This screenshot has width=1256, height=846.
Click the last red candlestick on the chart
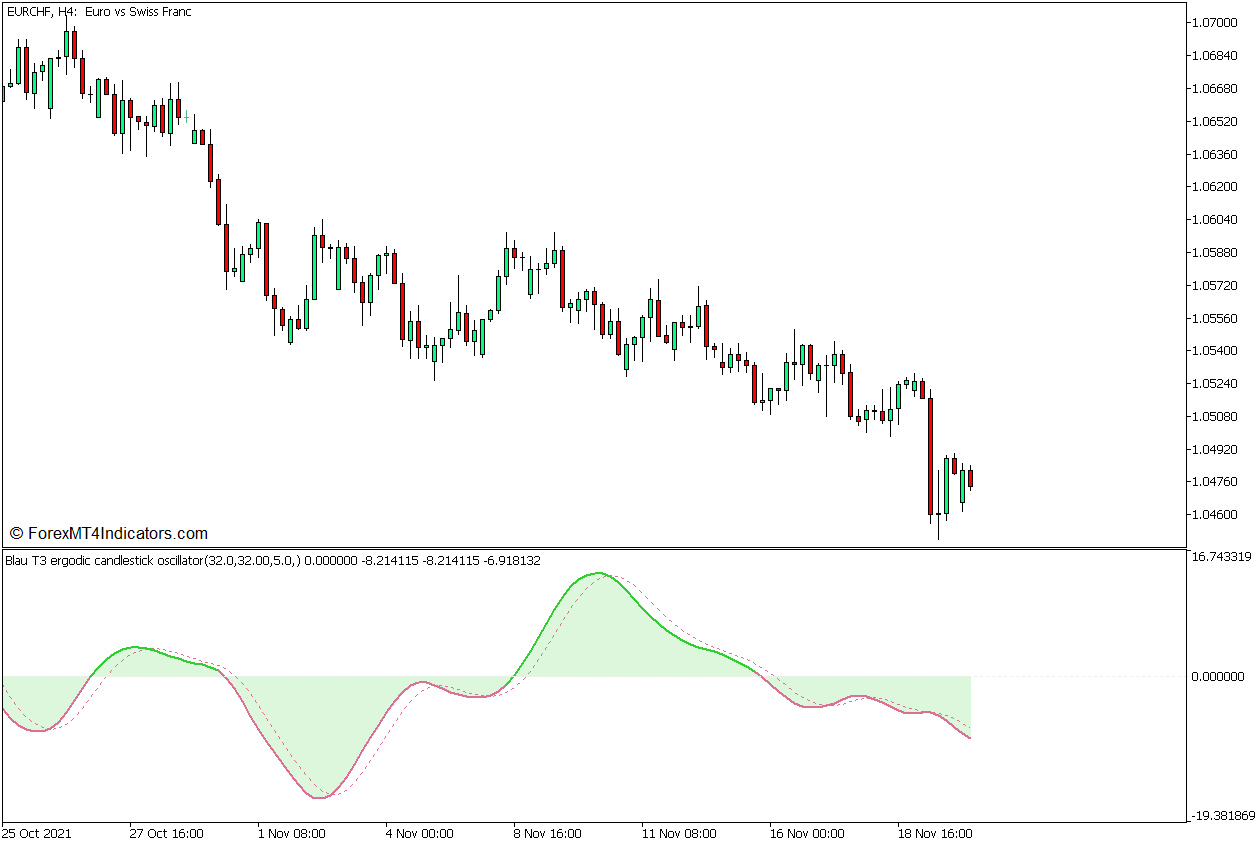point(970,478)
